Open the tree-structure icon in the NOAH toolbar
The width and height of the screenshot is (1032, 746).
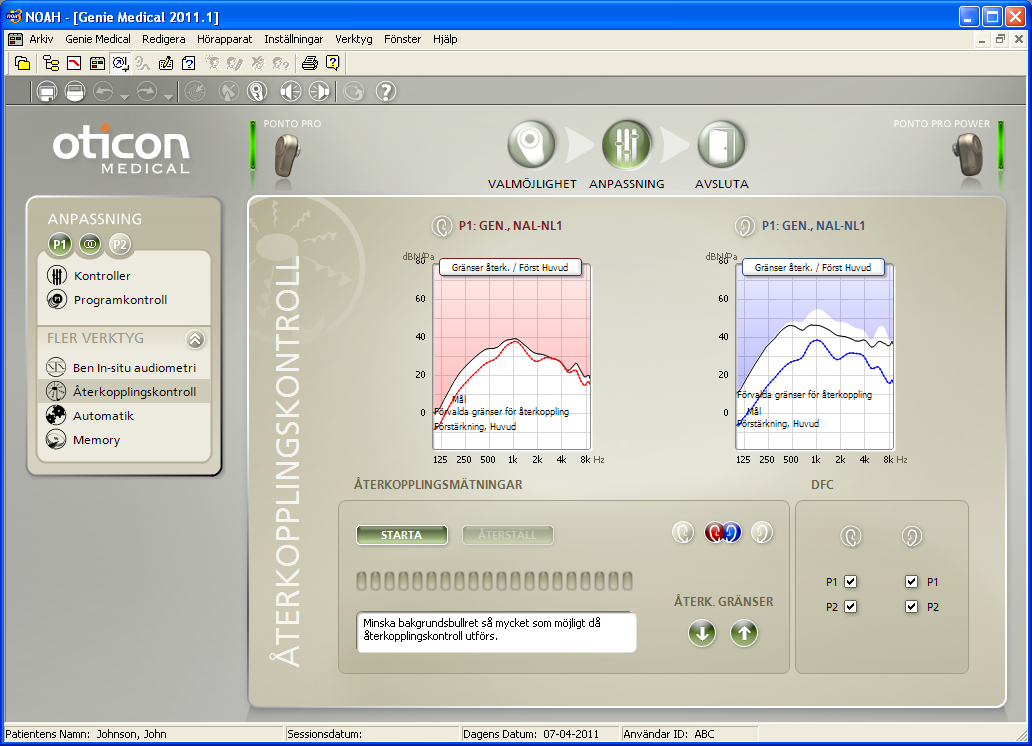click(x=51, y=63)
